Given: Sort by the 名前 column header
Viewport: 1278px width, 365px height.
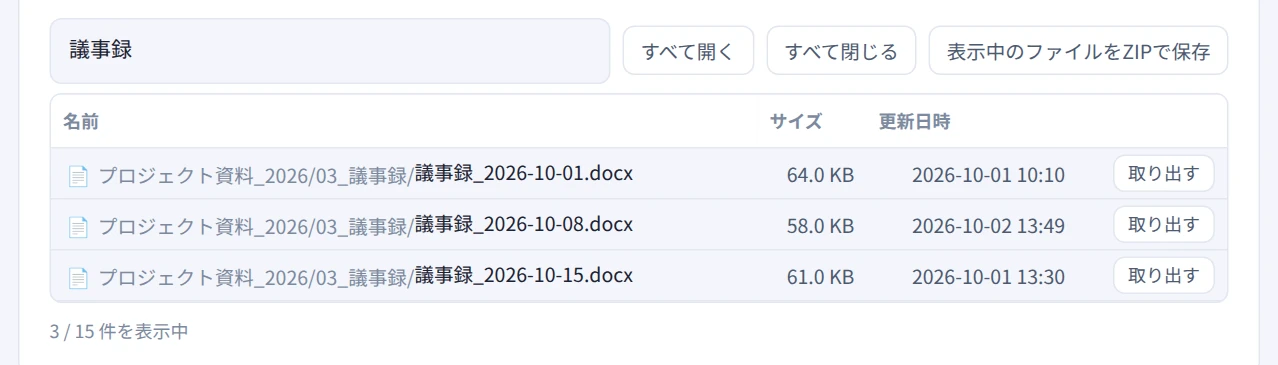Looking at the screenshot, I should pyautogui.click(x=81, y=122).
